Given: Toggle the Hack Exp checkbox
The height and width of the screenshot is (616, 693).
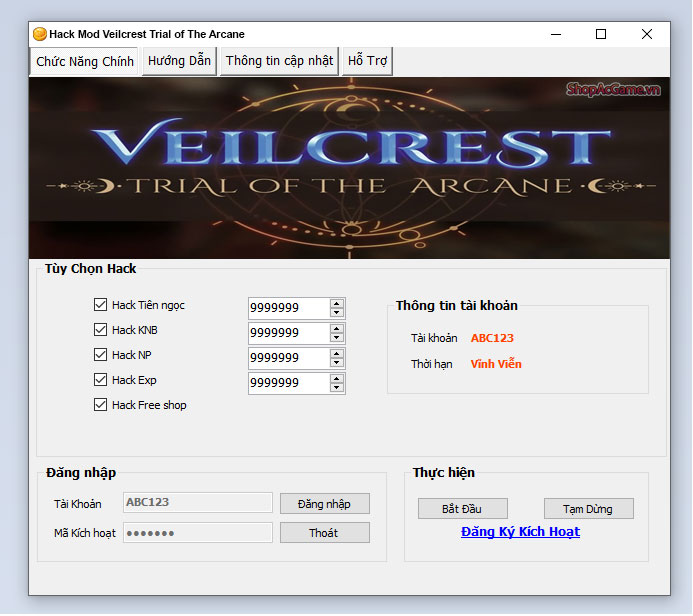Looking at the screenshot, I should point(100,380).
